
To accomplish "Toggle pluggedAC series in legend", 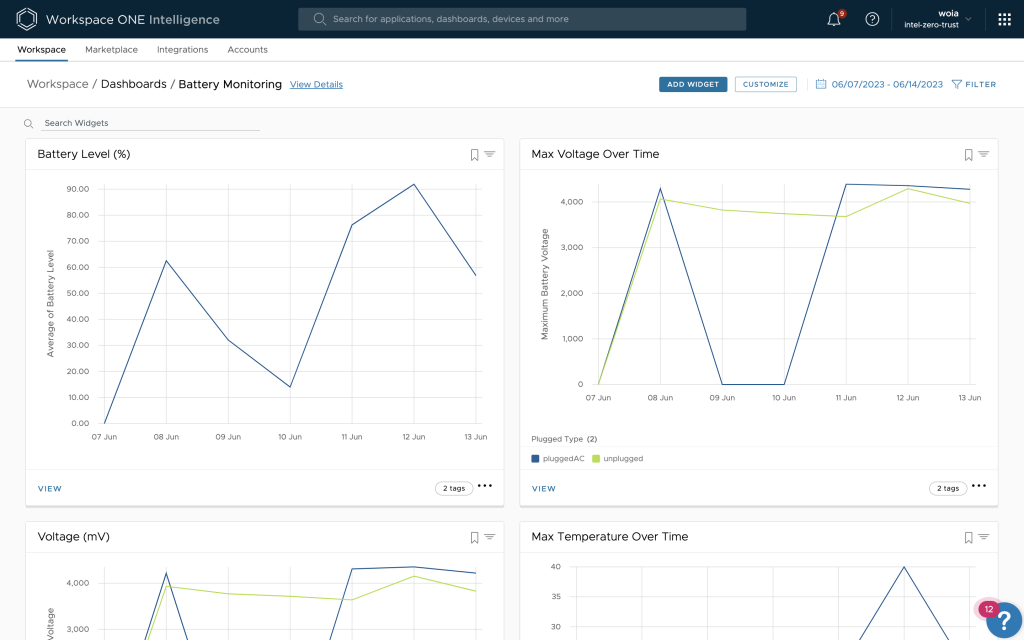I will coord(561,458).
